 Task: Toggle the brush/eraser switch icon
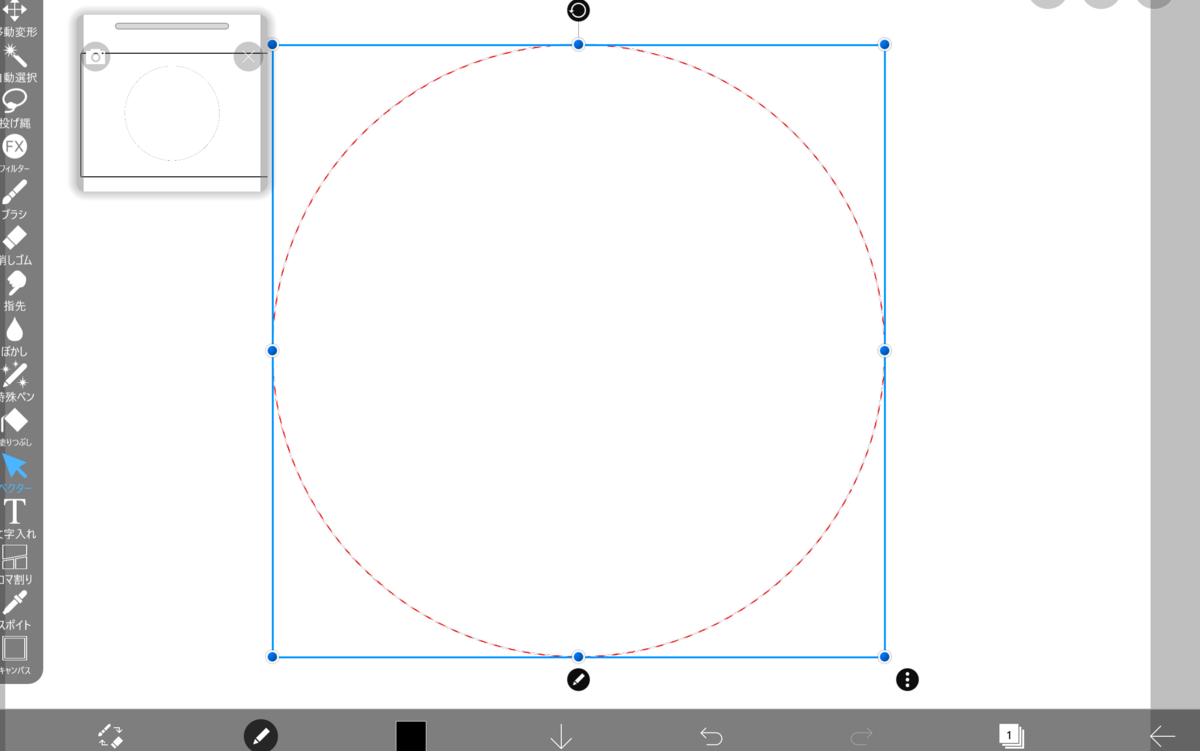[110, 737]
